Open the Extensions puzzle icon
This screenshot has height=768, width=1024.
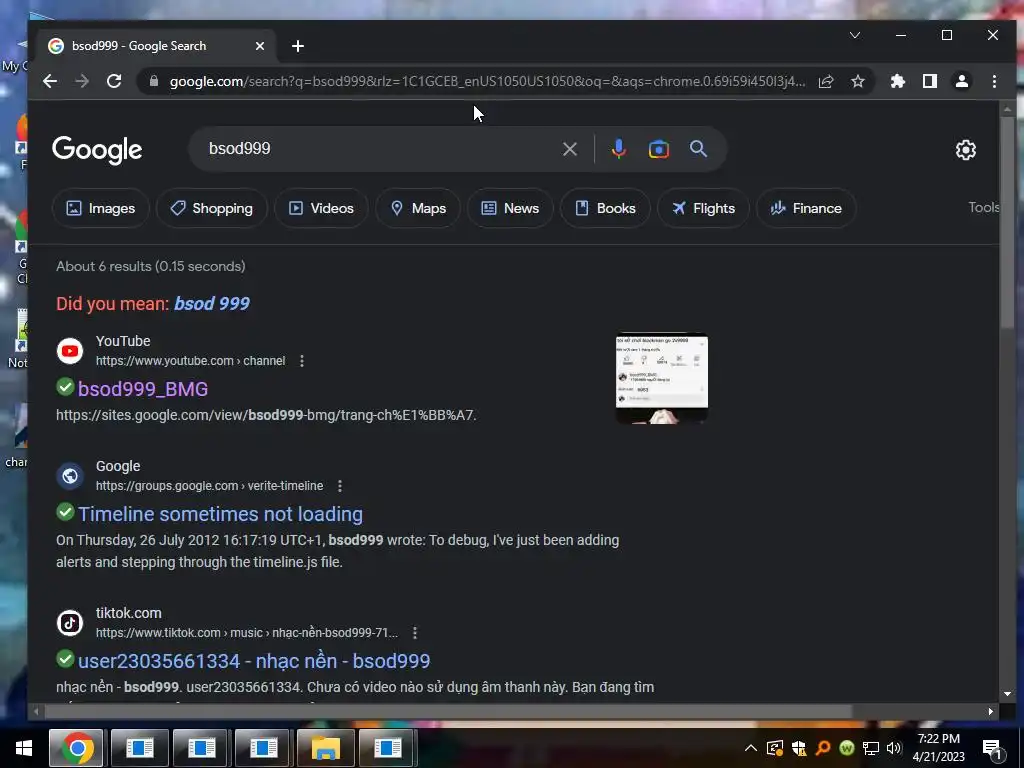click(898, 81)
